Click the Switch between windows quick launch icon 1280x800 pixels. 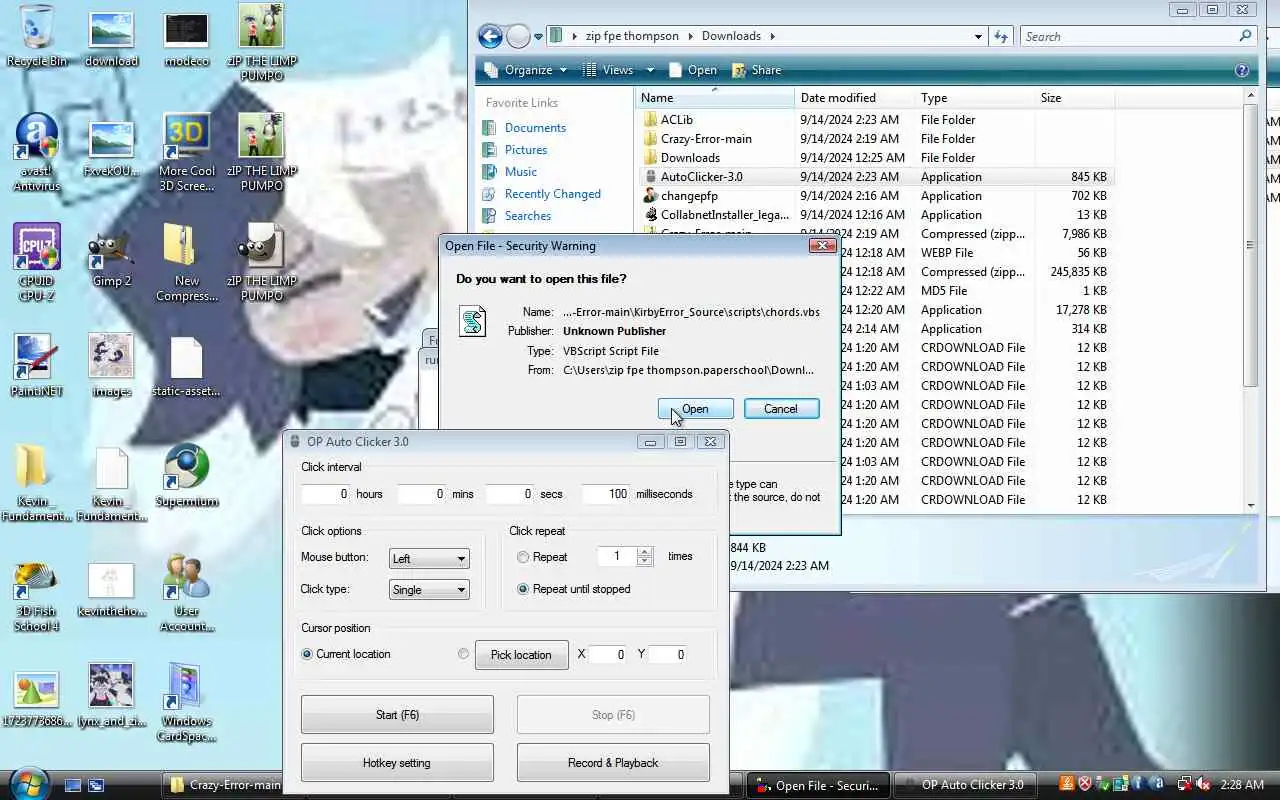coord(96,785)
